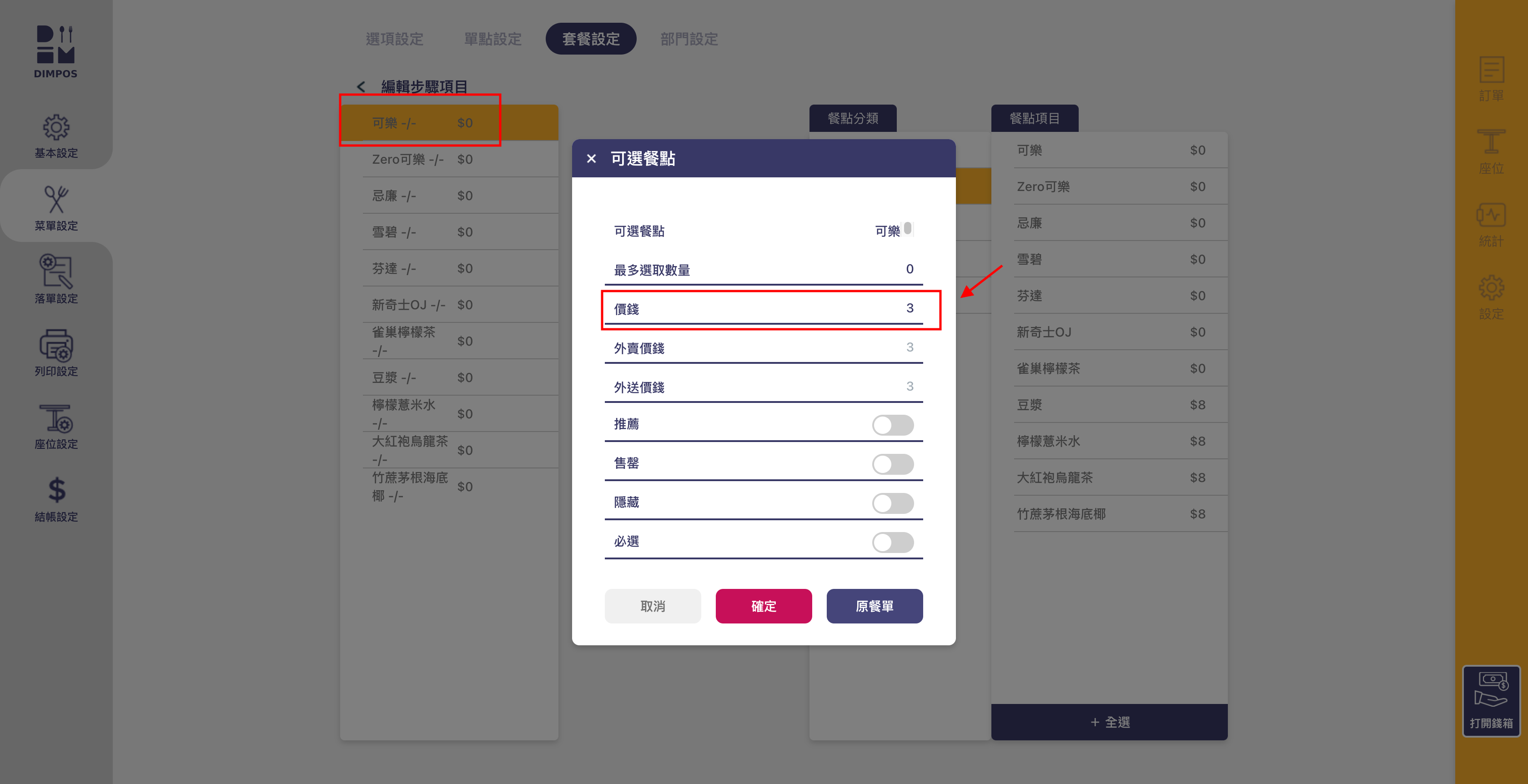Select the 菜單設定 fork and knife icon
The image size is (1528, 784).
pyautogui.click(x=56, y=200)
